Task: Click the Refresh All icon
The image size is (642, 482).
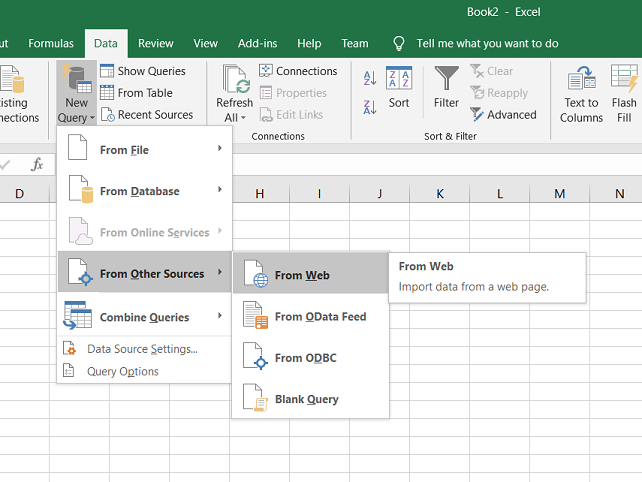Action: point(235,80)
